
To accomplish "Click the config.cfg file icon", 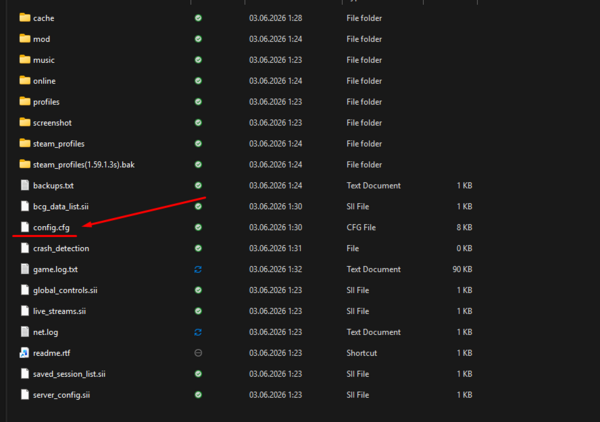I will tap(25, 227).
